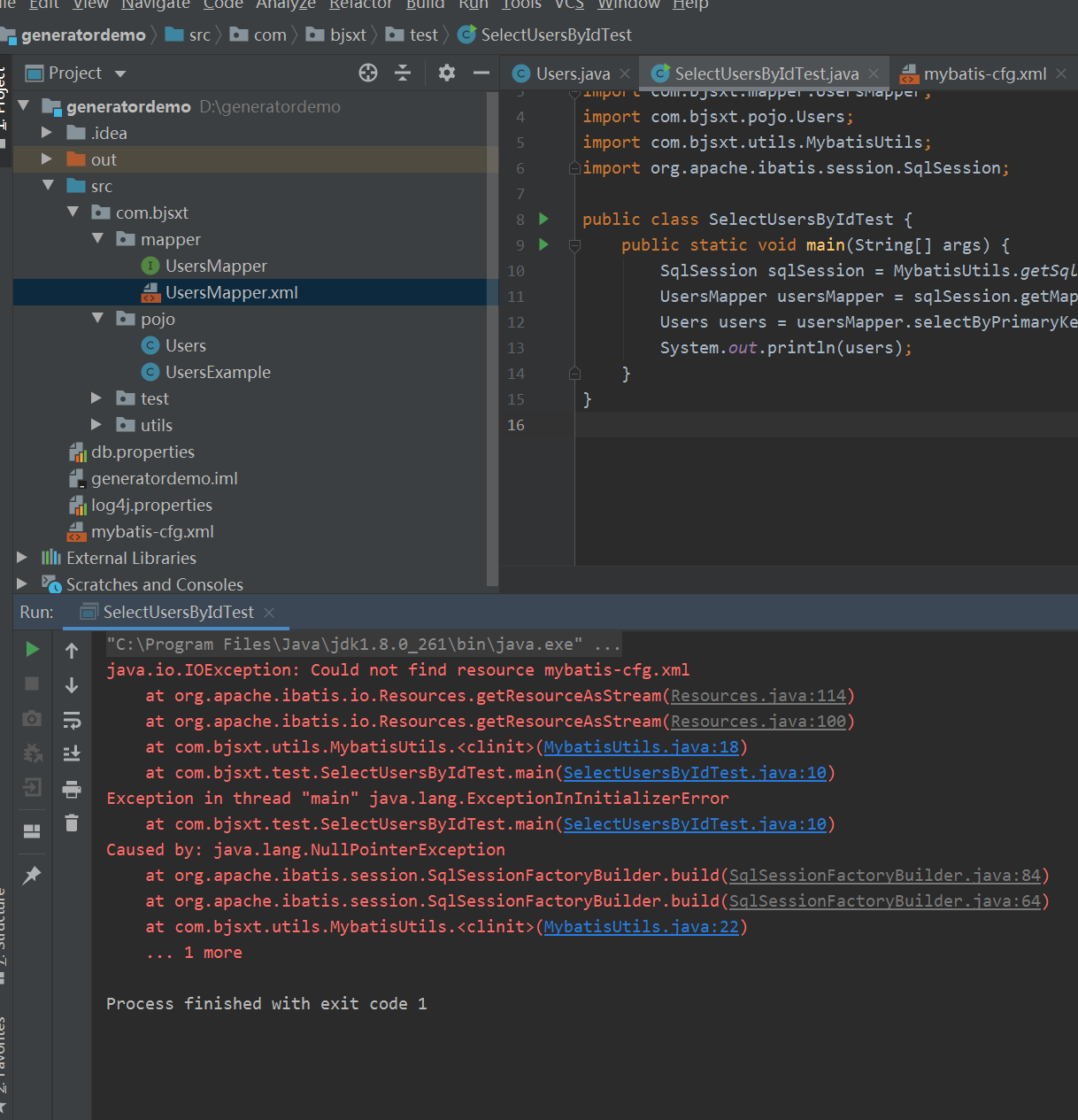Image resolution: width=1078 pixels, height=1120 pixels.
Task: Select UsersExample class in tree
Action: [218, 372]
